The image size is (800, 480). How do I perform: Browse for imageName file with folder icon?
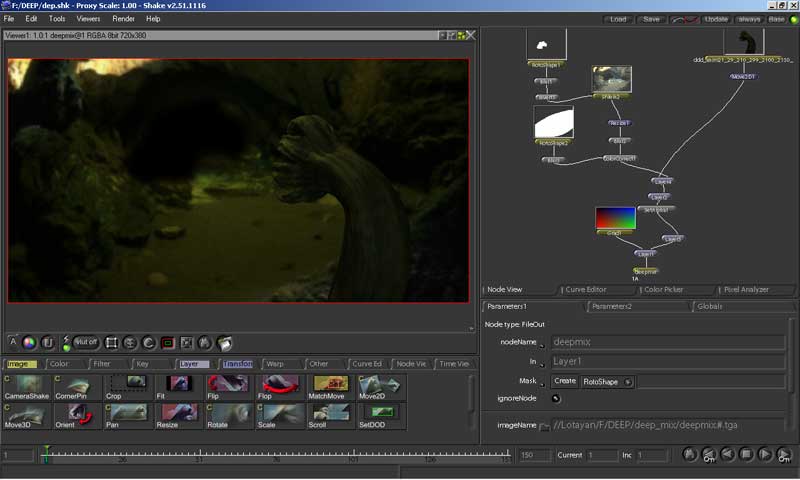pos(544,426)
